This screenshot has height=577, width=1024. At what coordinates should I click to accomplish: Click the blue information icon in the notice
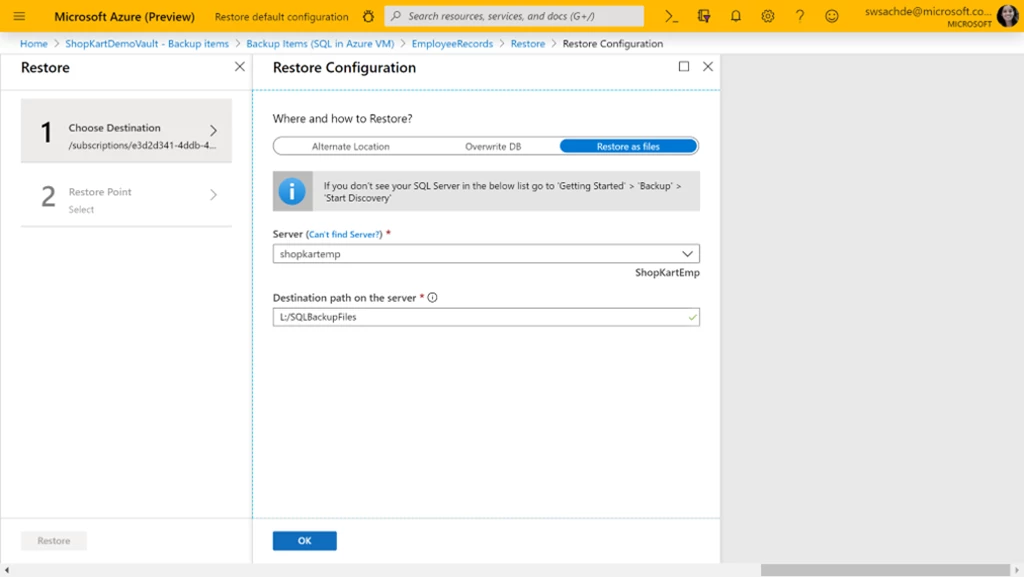[x=292, y=191]
